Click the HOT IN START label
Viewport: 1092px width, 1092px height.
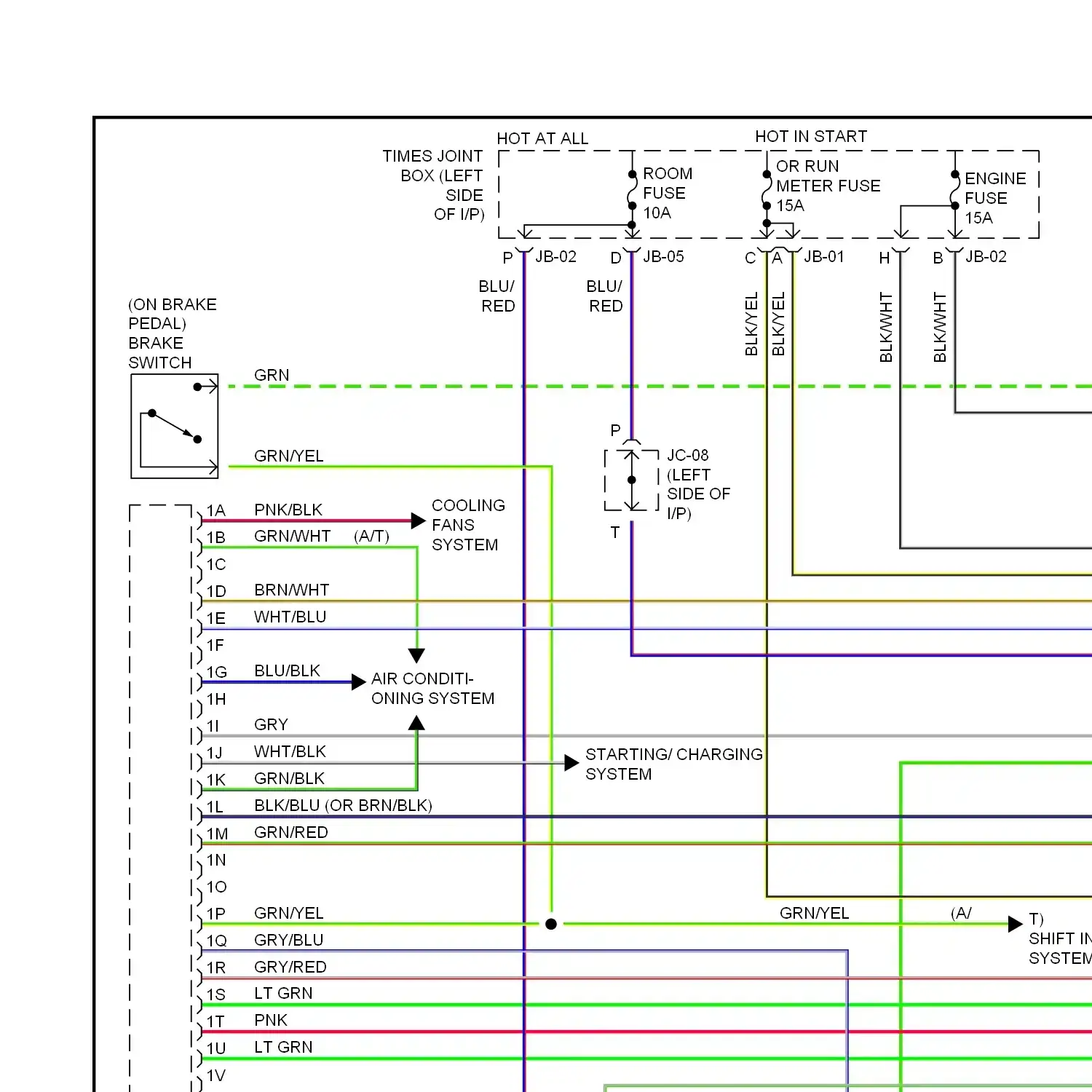click(x=811, y=136)
